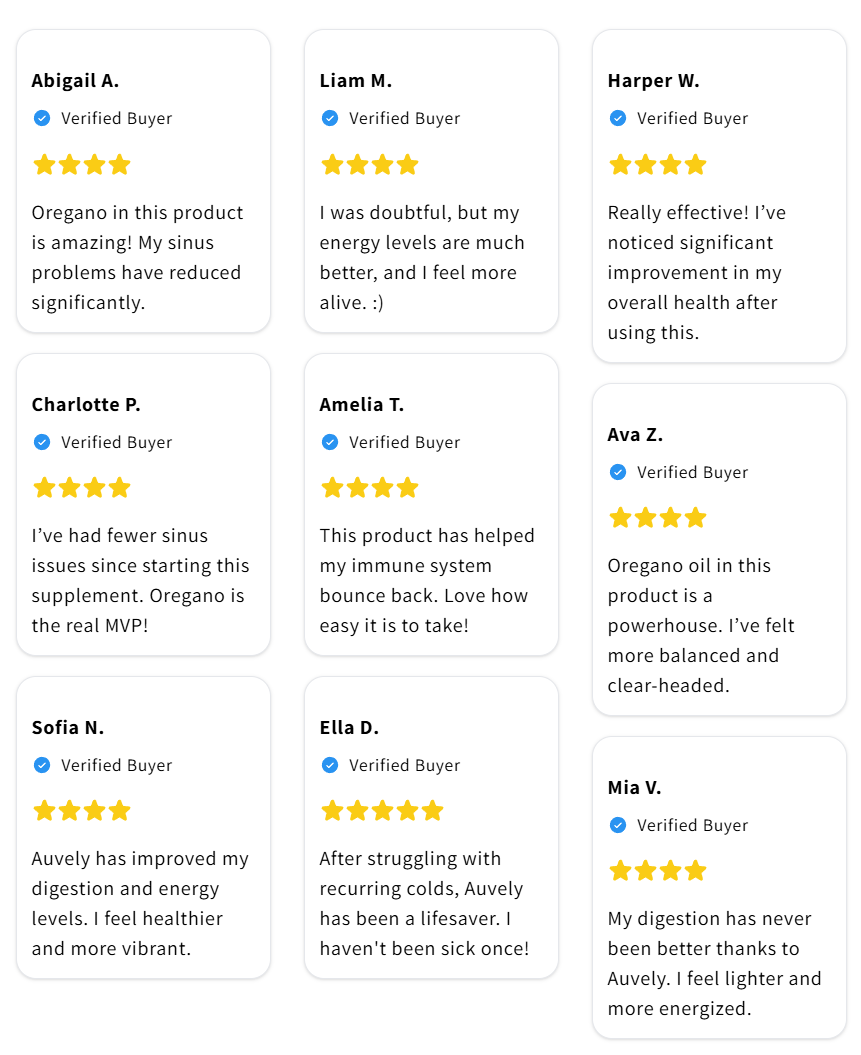
Task: Click the fifth star in Ella D.'s rating
Action: 432,810
